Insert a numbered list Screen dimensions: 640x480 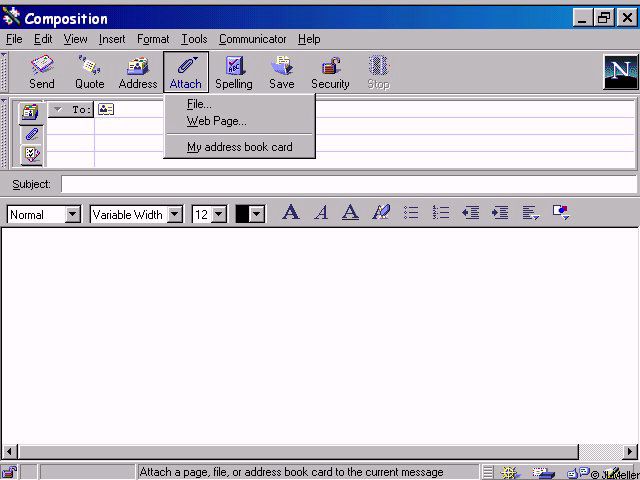(441, 213)
